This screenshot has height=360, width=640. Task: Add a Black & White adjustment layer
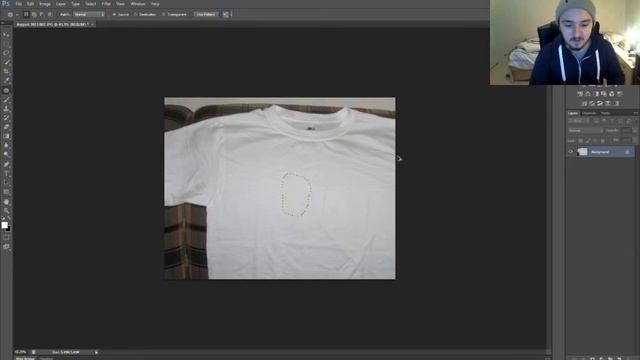pos(596,94)
